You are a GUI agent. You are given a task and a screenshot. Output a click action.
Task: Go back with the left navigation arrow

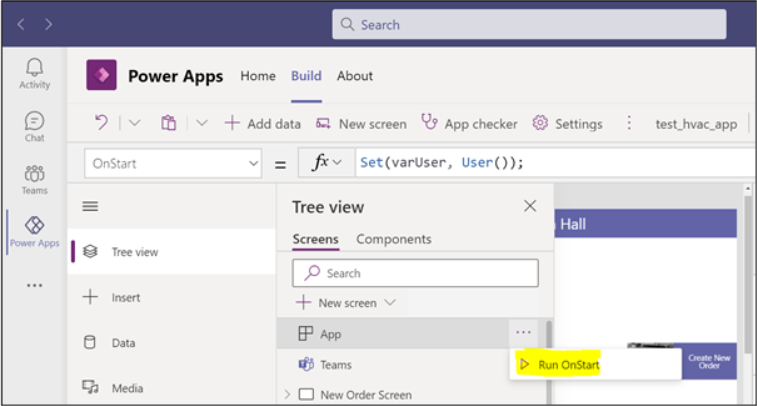21,24
